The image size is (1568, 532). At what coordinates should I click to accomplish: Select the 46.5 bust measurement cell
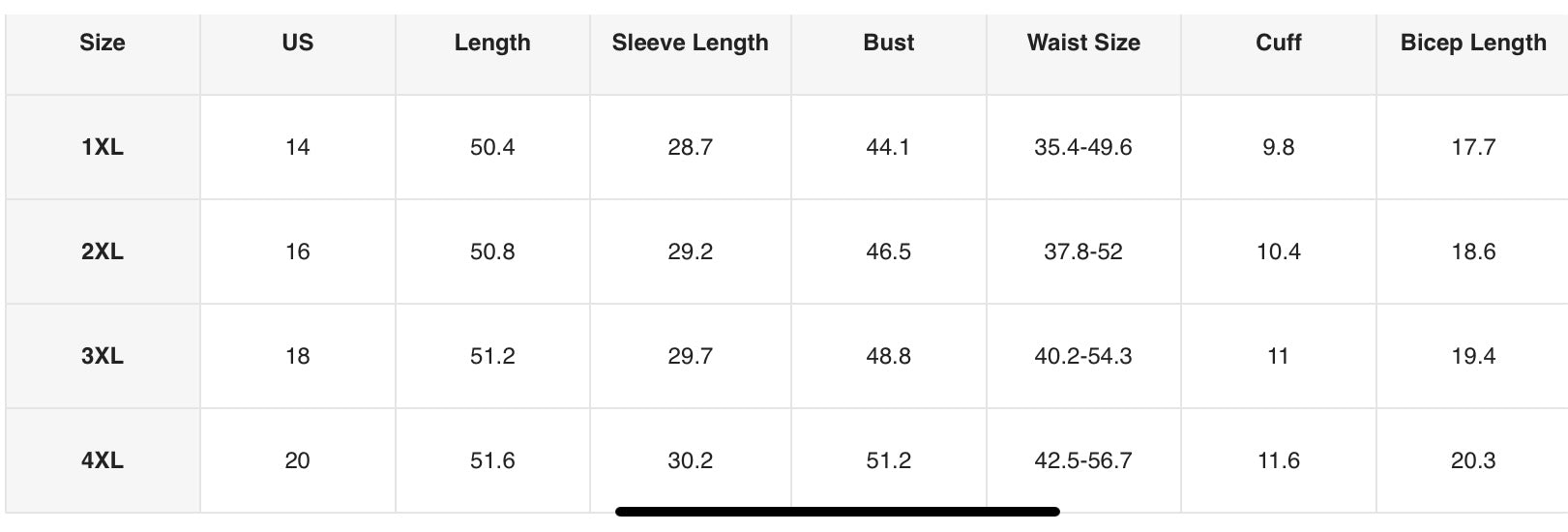pos(889,251)
